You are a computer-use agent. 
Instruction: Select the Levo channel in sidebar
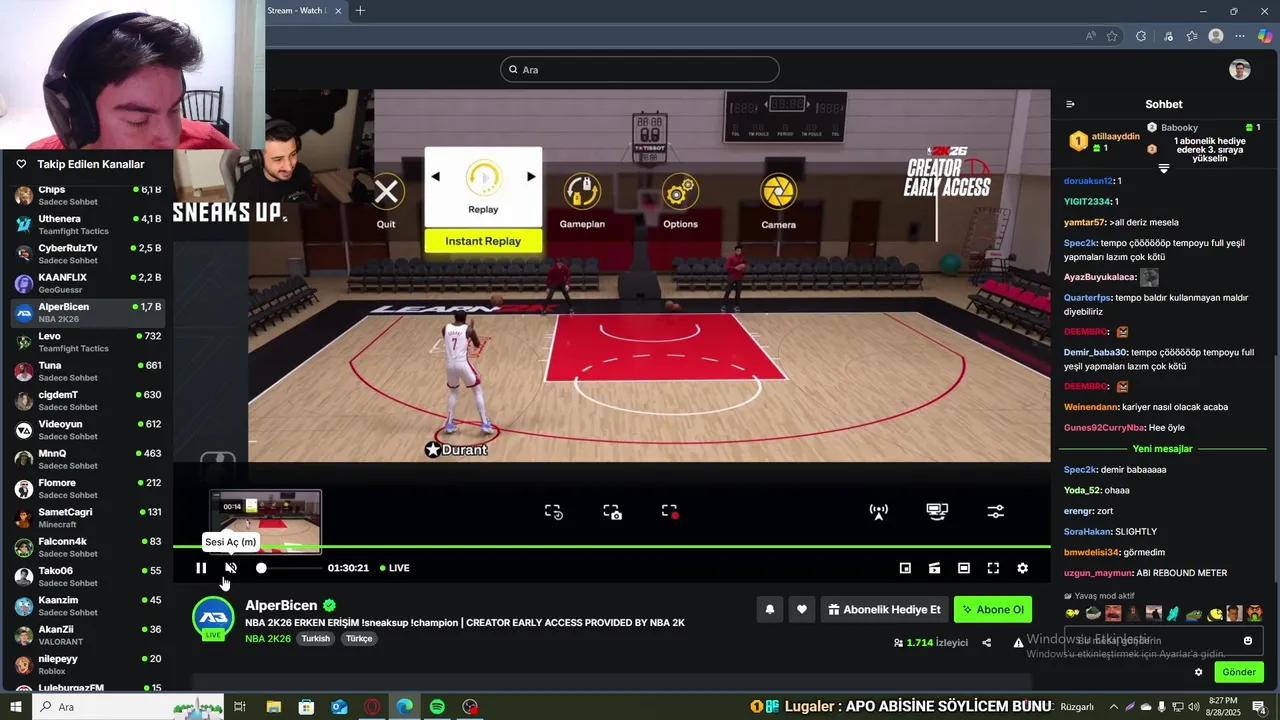88,342
